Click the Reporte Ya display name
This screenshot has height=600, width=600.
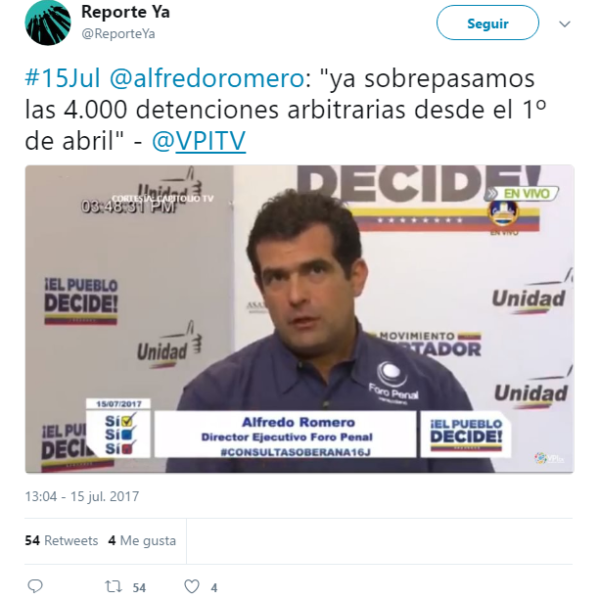[x=126, y=12]
